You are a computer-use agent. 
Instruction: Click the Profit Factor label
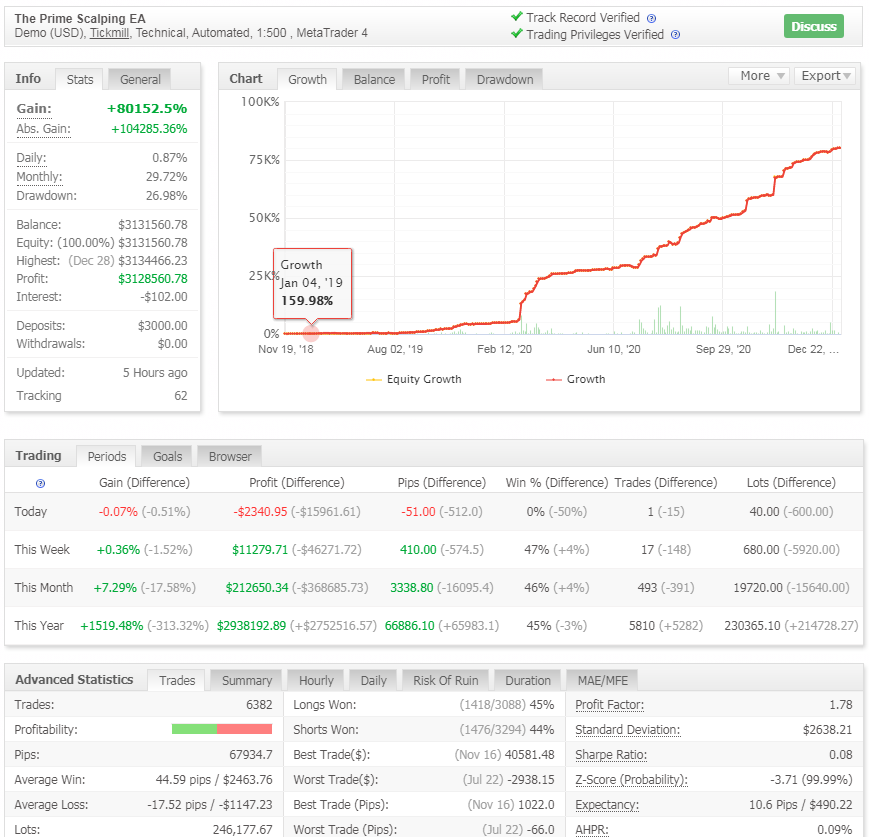coord(609,705)
